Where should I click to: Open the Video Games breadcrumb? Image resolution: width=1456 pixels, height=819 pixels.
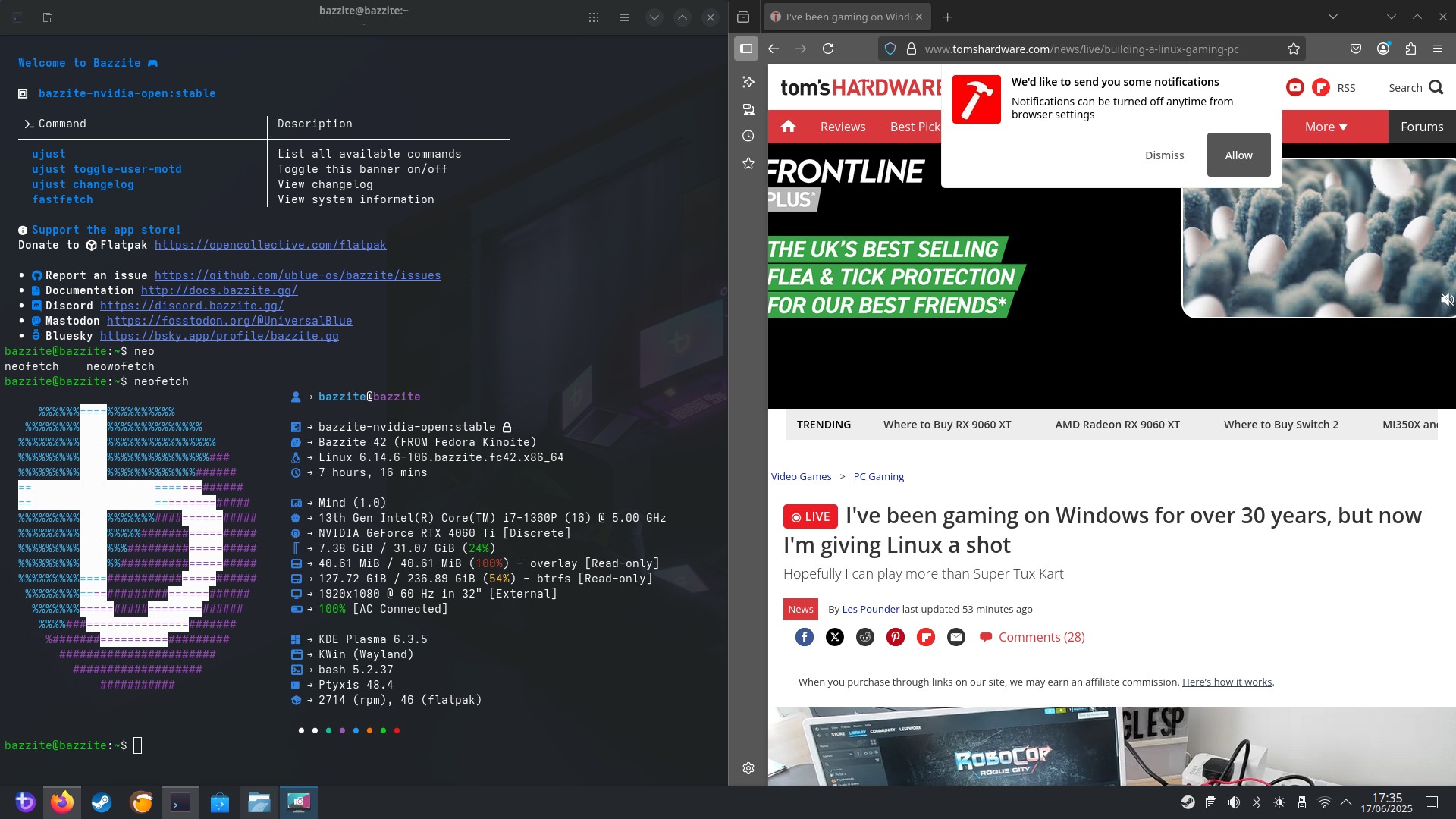tap(801, 476)
